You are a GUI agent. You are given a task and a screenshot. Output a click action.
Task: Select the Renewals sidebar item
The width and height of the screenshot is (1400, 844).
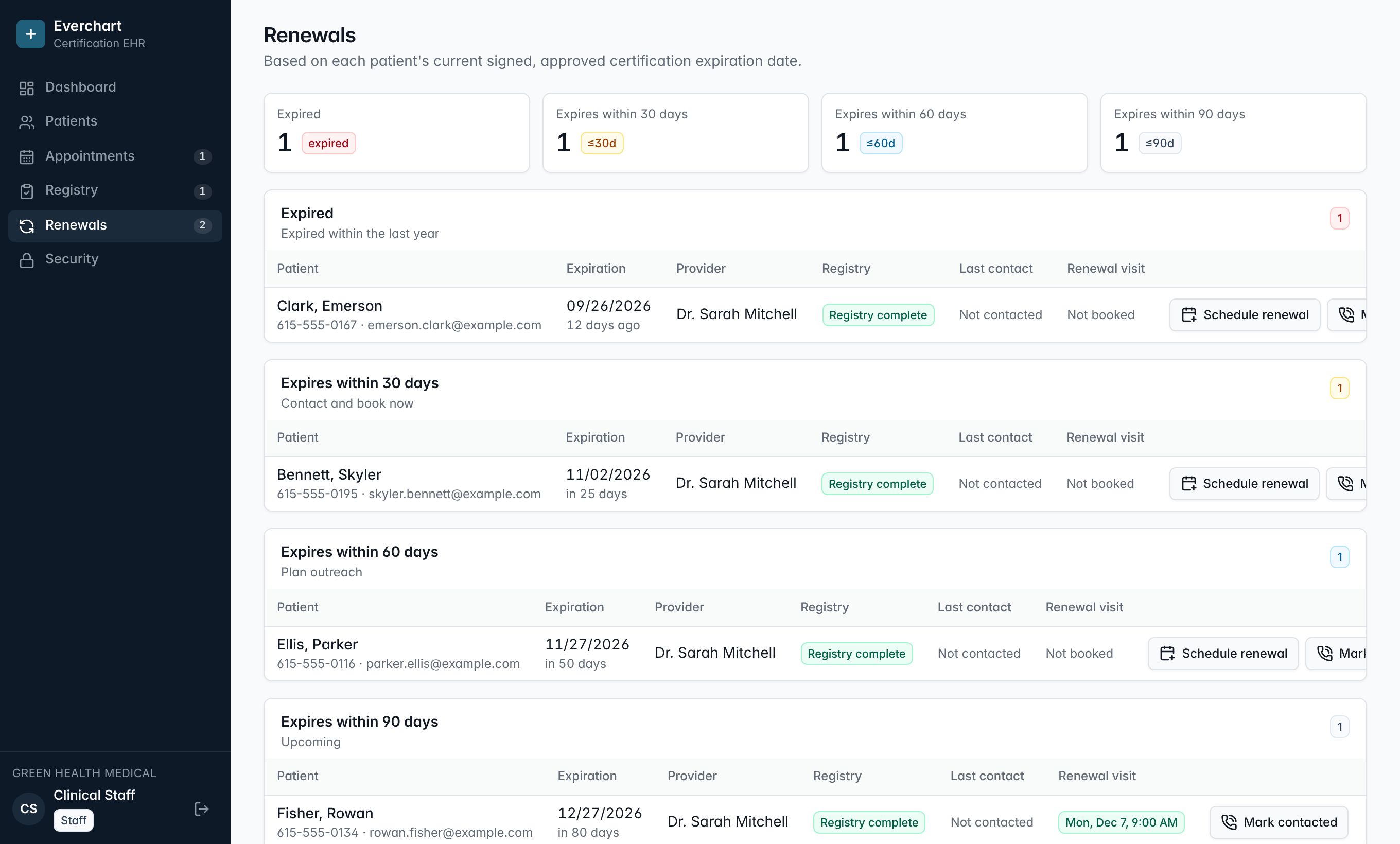click(115, 225)
